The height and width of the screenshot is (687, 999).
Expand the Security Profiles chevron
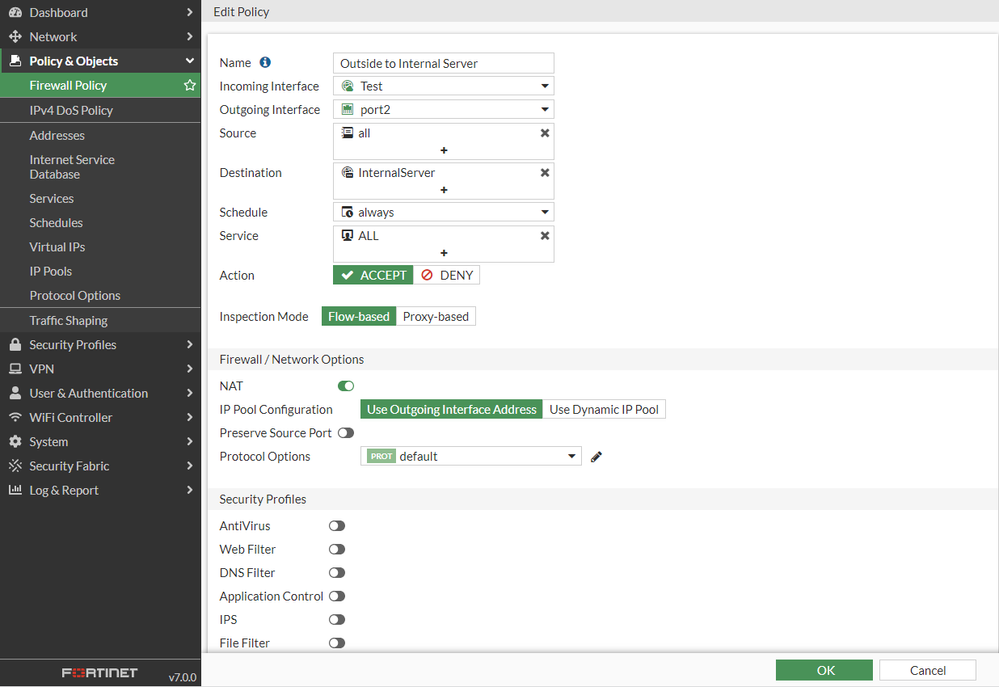[189, 344]
